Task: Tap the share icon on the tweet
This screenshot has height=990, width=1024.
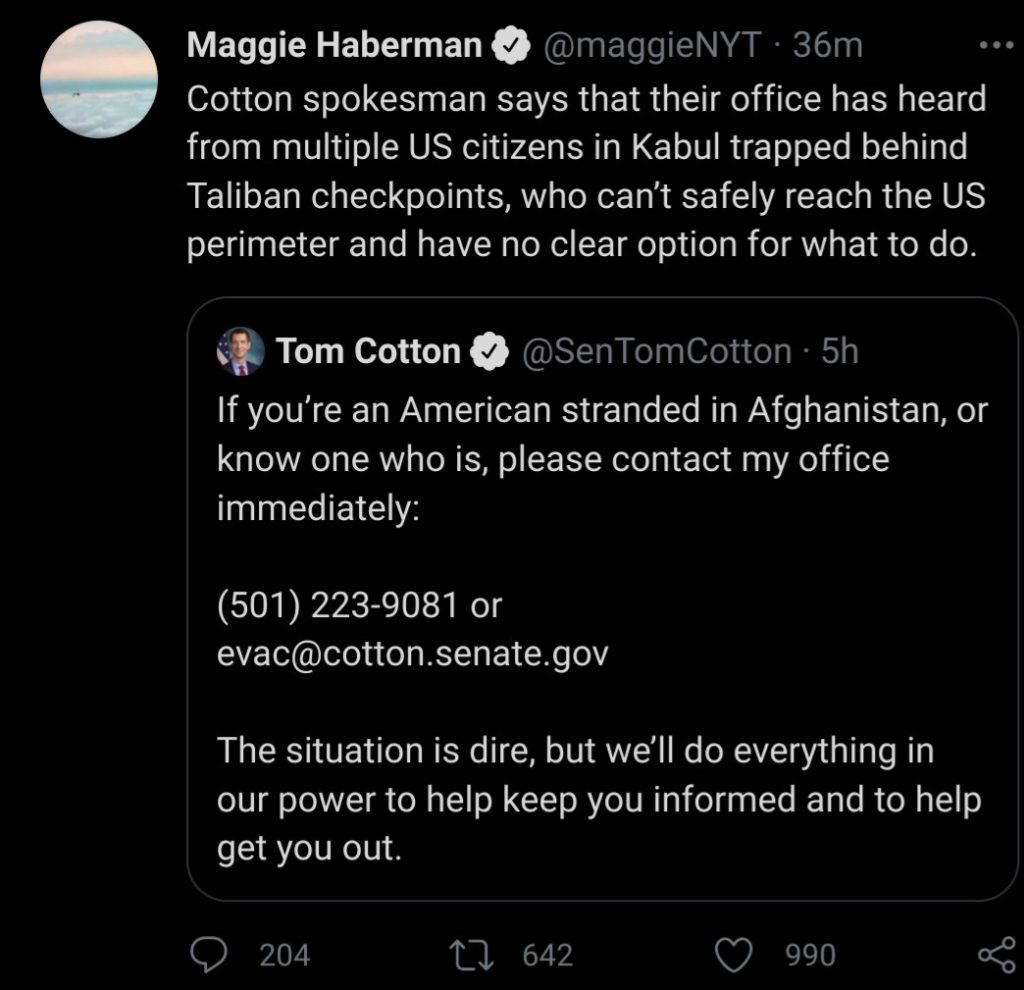Action: (x=993, y=955)
